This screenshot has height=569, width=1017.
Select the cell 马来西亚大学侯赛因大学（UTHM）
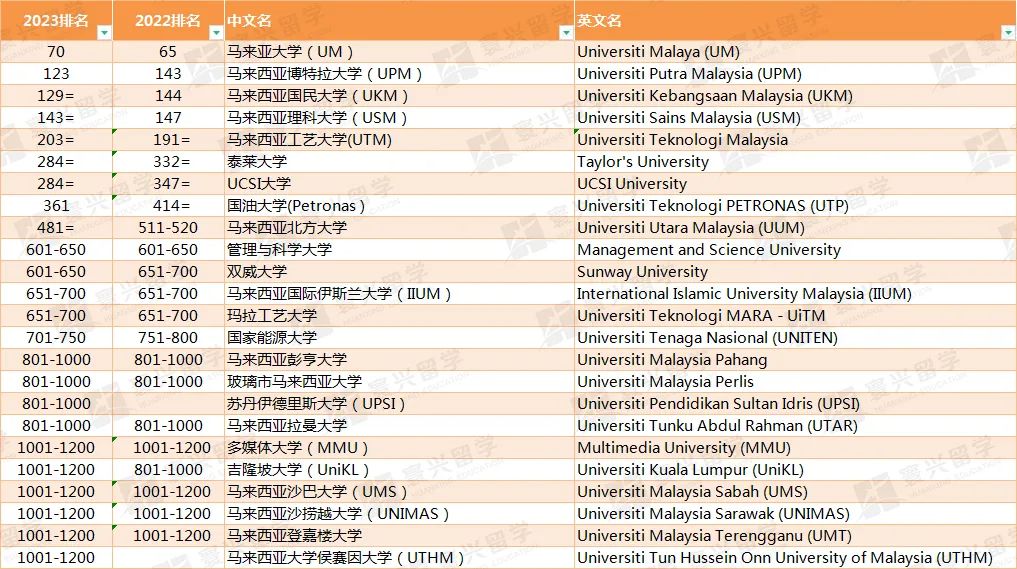coord(400,558)
